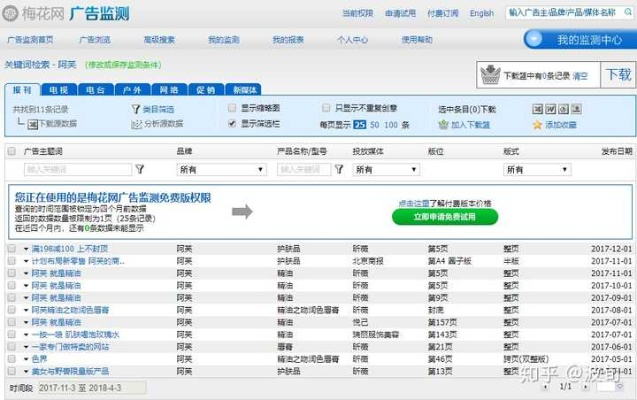Show 100 records per page
The image size is (637, 400).
tap(391, 125)
